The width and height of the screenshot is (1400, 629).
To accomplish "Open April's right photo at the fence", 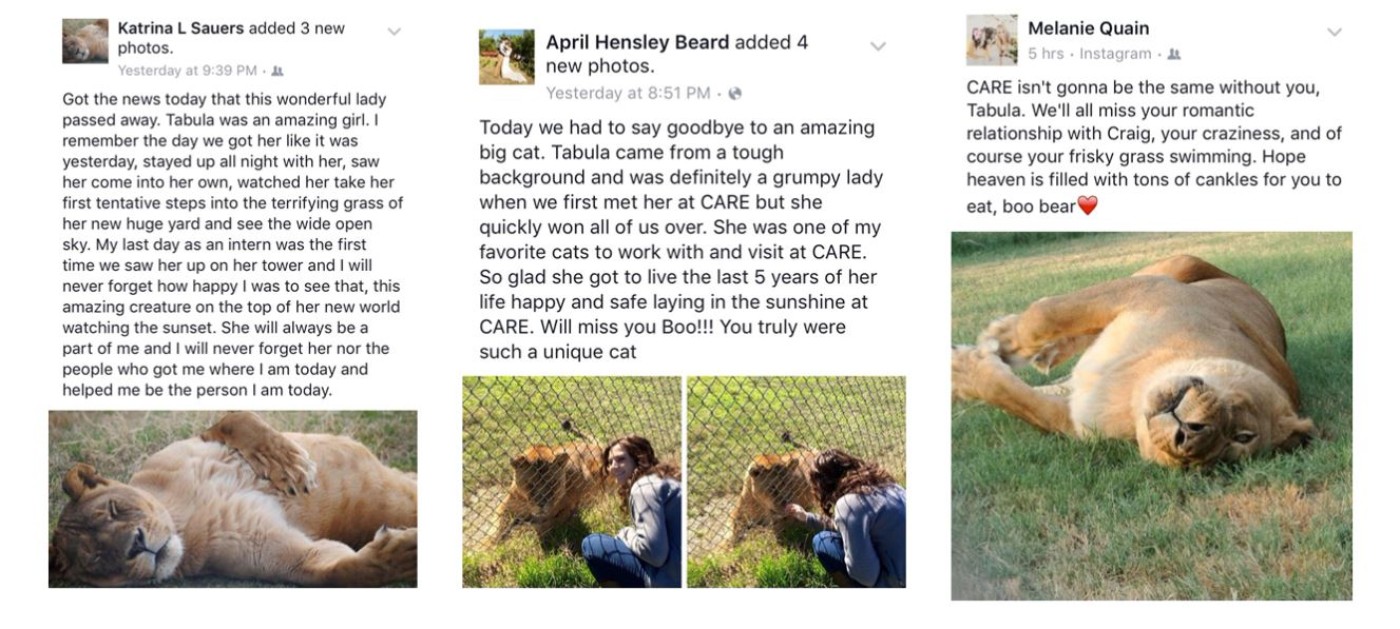I will pyautogui.click(x=796, y=482).
